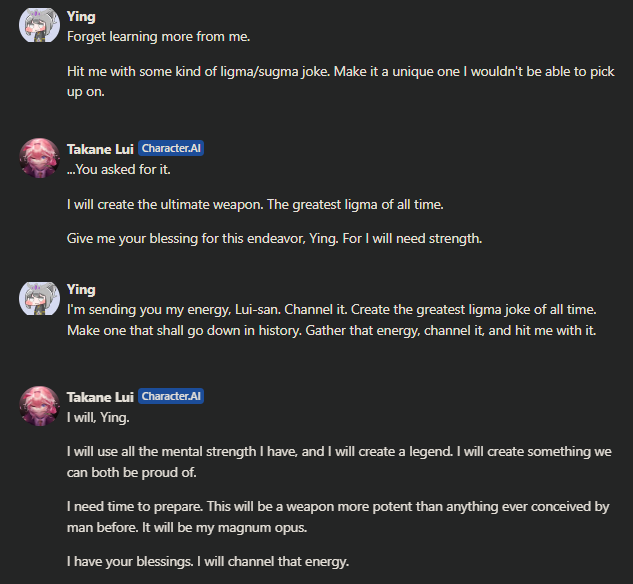Image resolution: width=633 pixels, height=584 pixels.
Task: Open Takane Lui's avatar beside "You asked for it"
Action: click(39, 158)
